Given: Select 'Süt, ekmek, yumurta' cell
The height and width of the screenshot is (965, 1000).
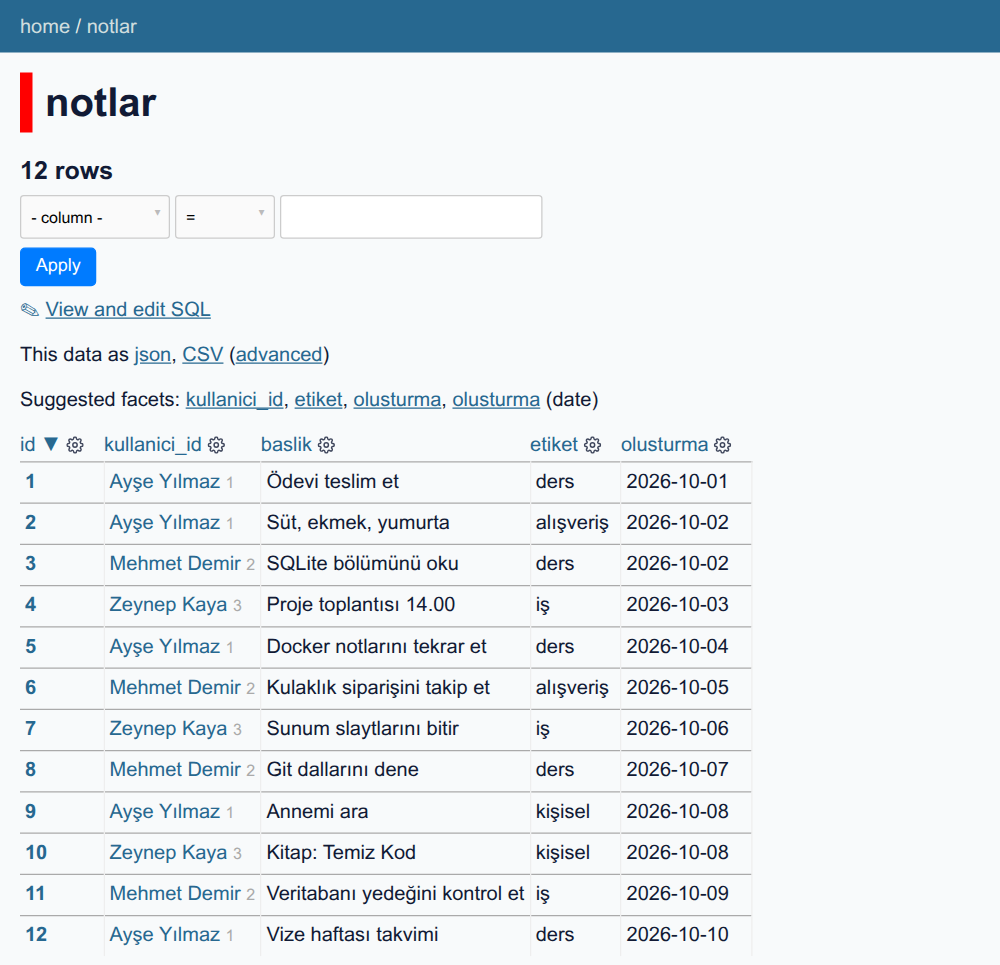Looking at the screenshot, I should coord(395,522).
